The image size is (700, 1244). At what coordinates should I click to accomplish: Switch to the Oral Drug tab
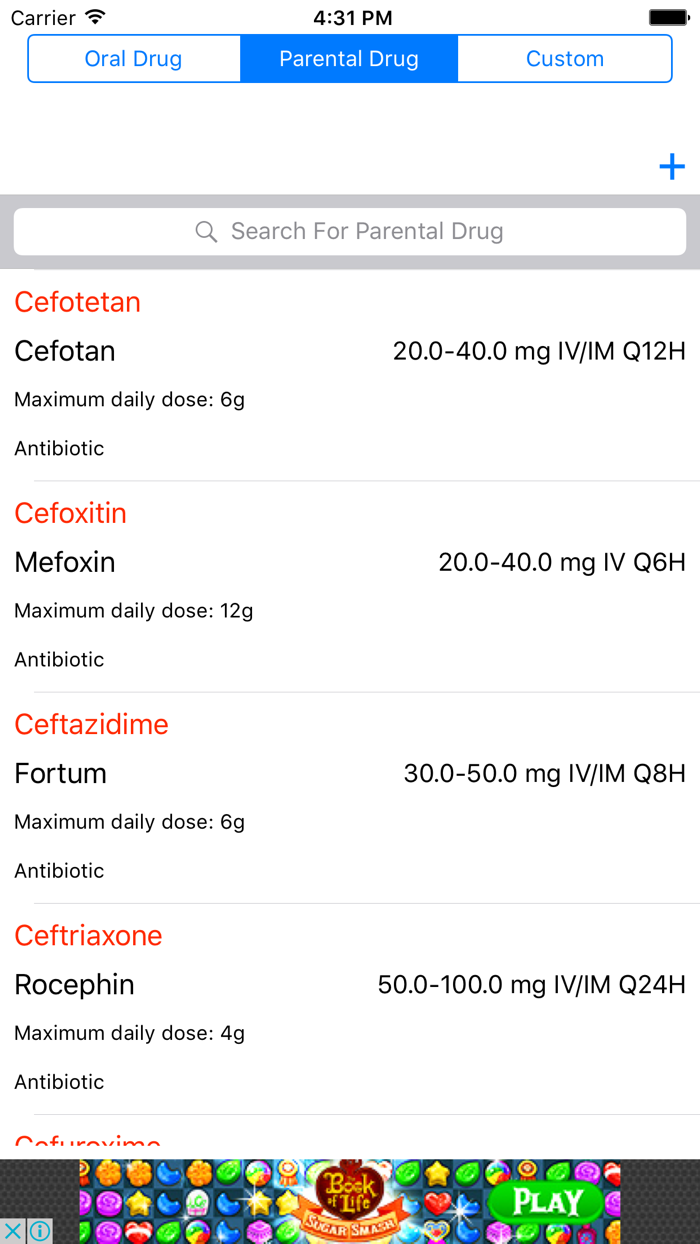pyautogui.click(x=133, y=58)
